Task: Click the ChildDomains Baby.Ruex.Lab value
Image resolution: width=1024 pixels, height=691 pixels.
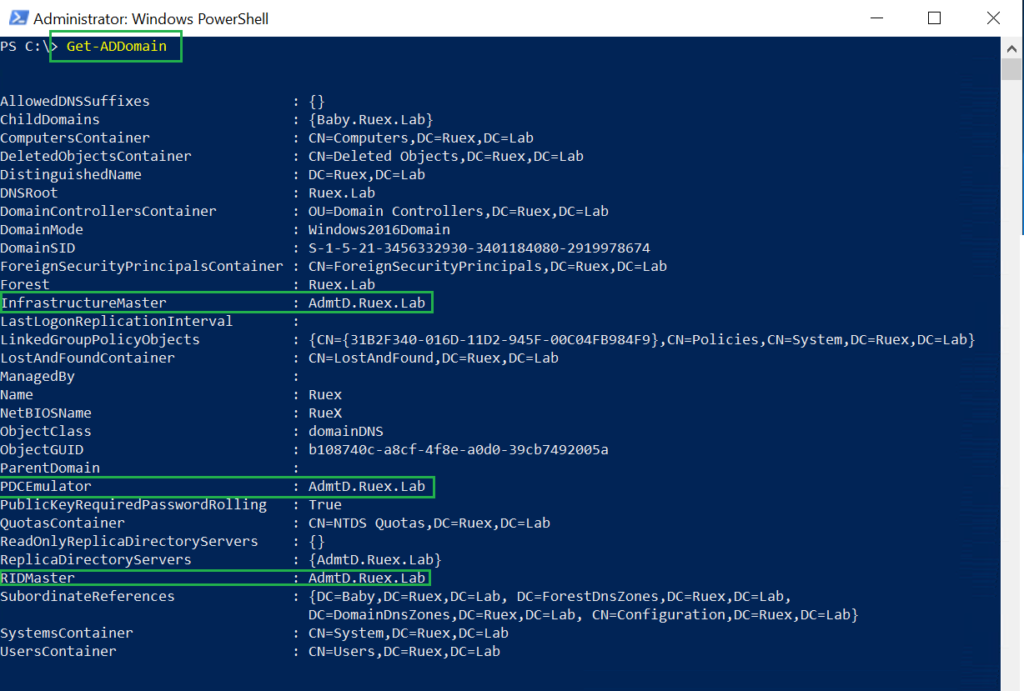Action: (370, 120)
